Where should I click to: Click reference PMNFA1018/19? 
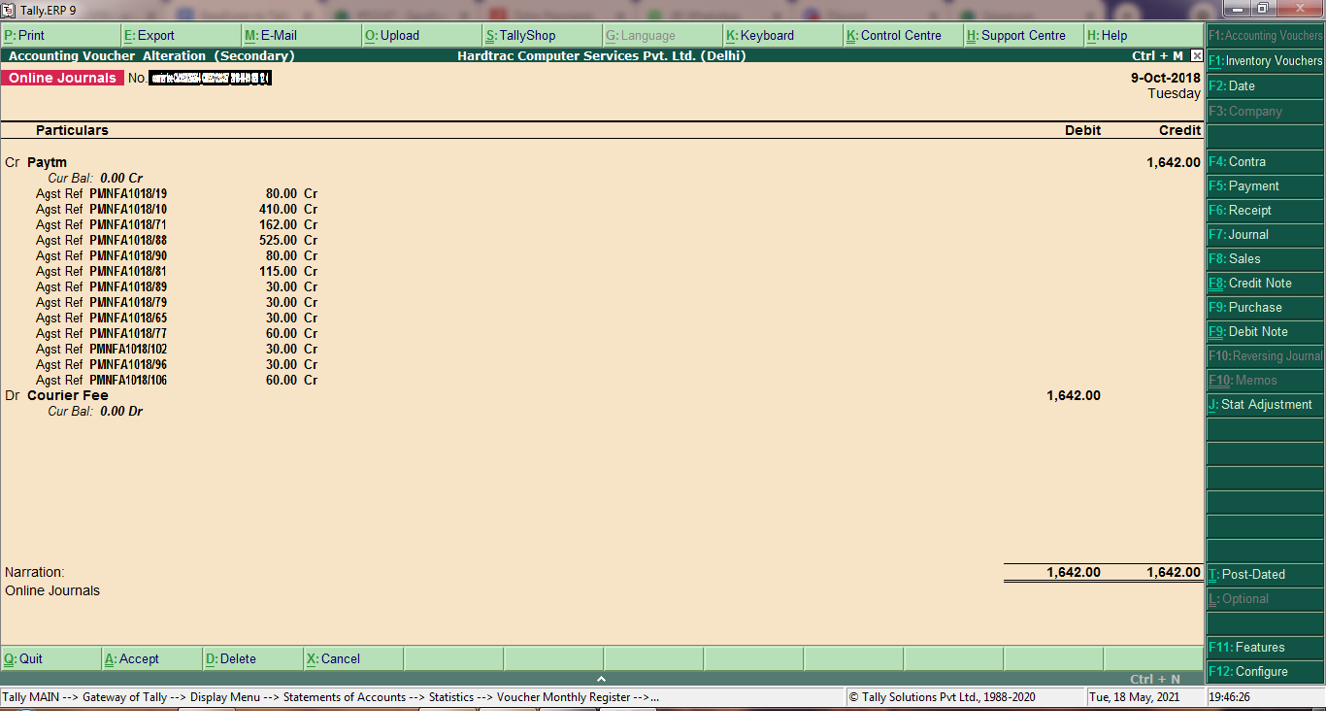[128, 194]
